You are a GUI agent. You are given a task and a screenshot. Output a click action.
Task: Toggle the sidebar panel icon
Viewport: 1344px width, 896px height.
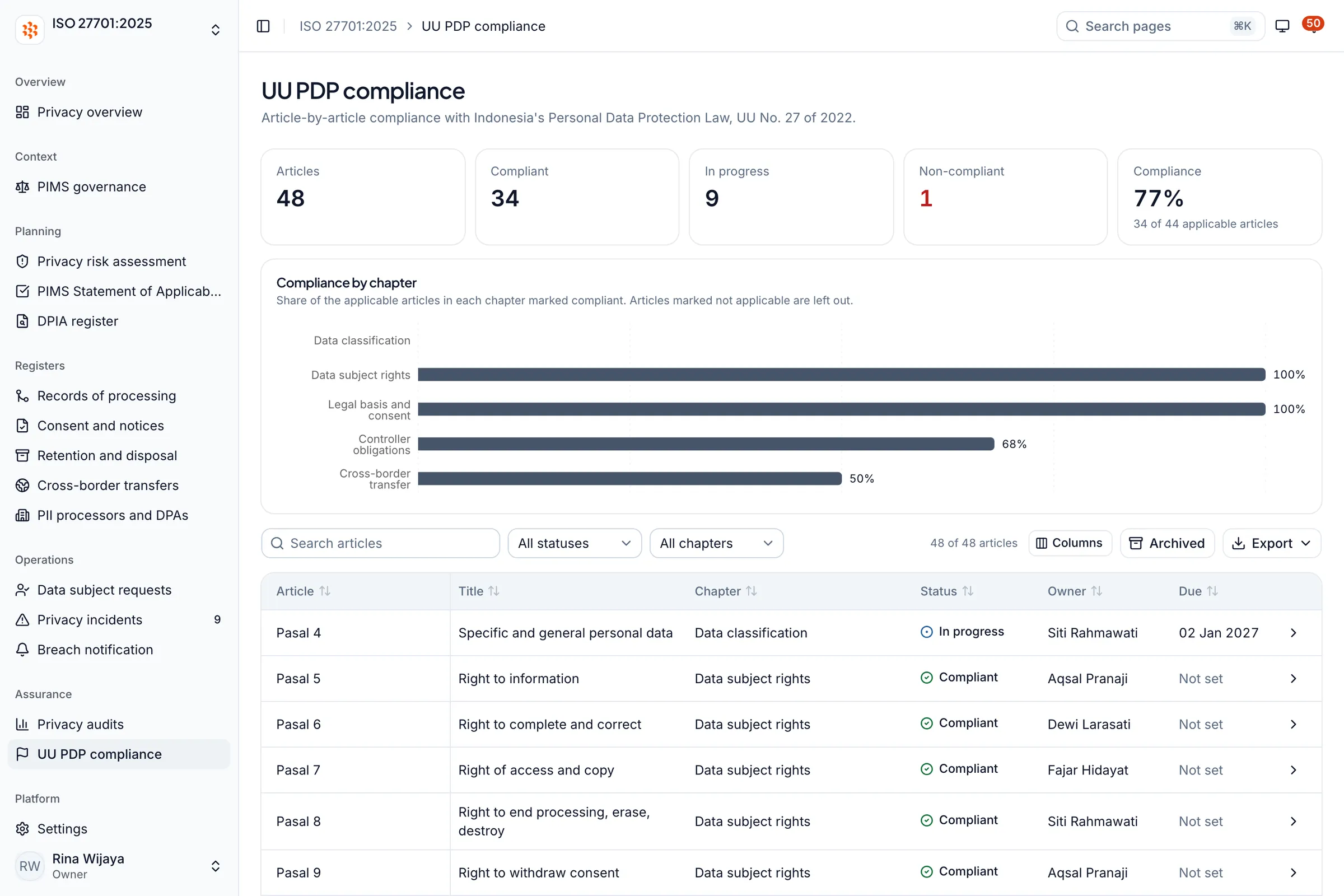pyautogui.click(x=263, y=26)
